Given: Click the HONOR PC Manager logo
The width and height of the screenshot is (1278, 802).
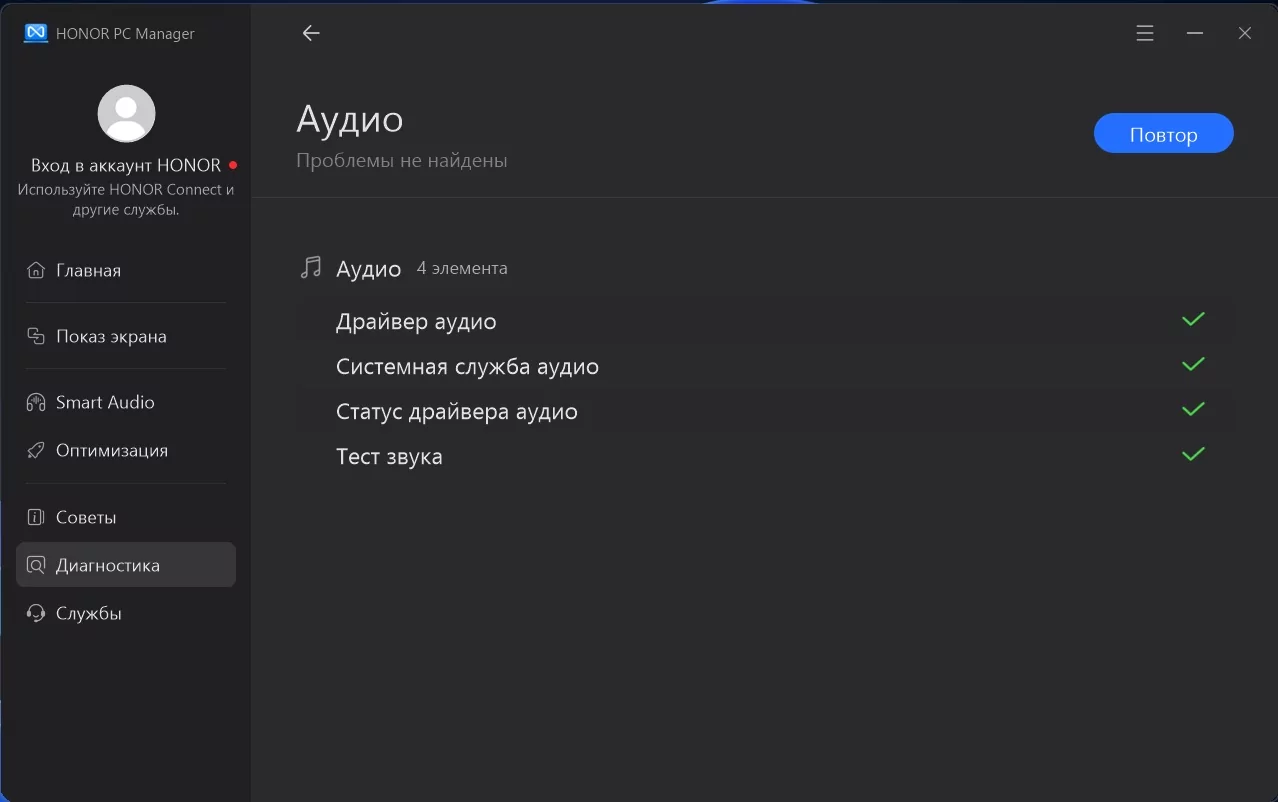Looking at the screenshot, I should [x=36, y=33].
